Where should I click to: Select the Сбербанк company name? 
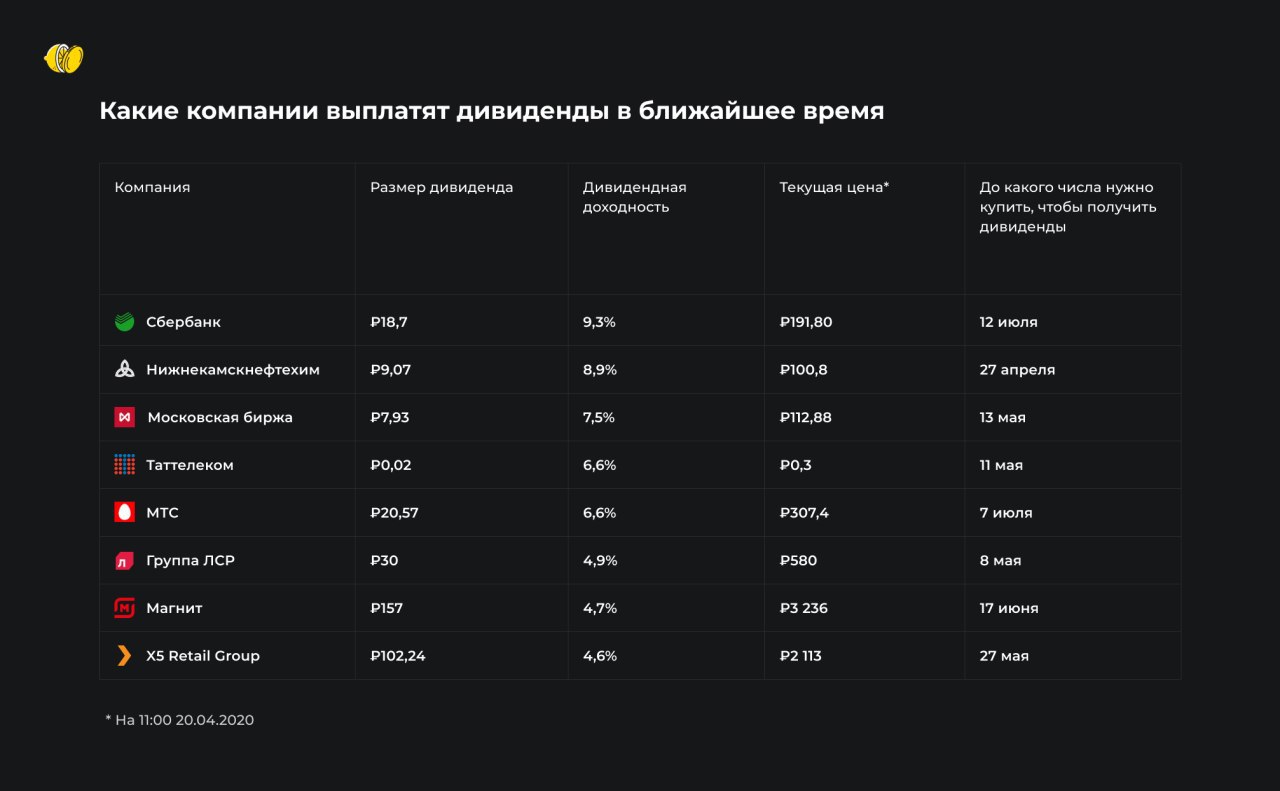tap(183, 322)
